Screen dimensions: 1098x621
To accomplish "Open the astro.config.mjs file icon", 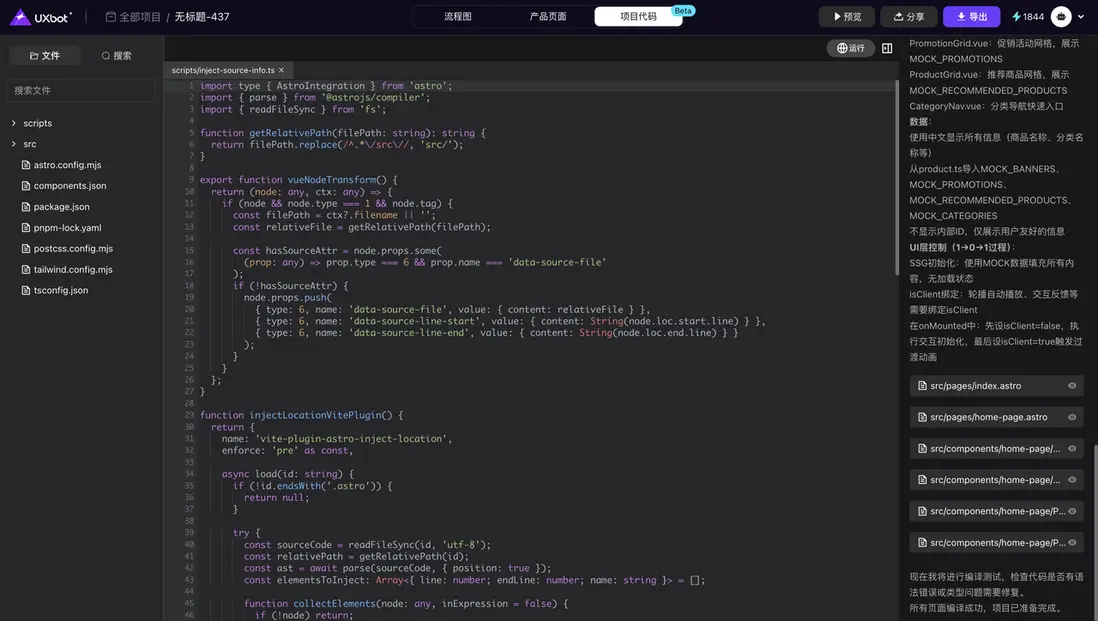I will [25, 165].
